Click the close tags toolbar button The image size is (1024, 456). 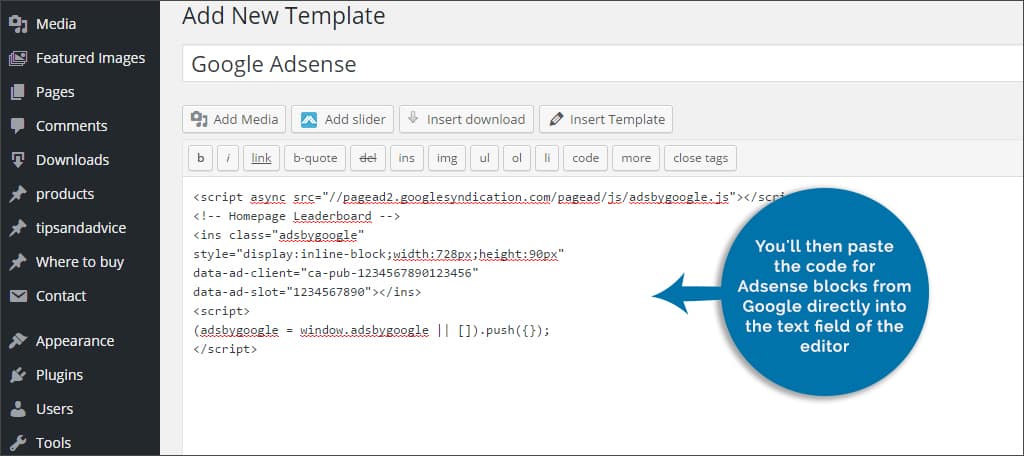pyautogui.click(x=701, y=158)
